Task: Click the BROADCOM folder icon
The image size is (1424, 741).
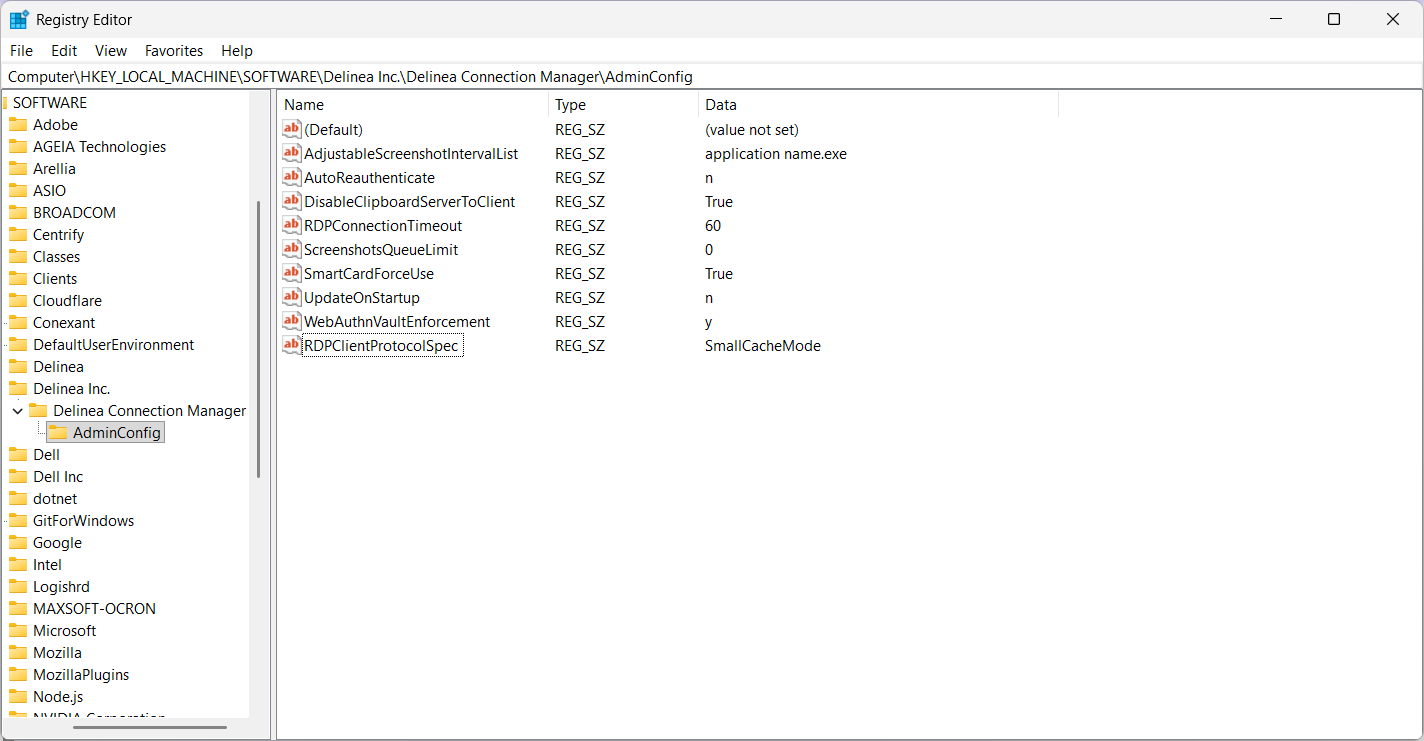Action: 18,213
